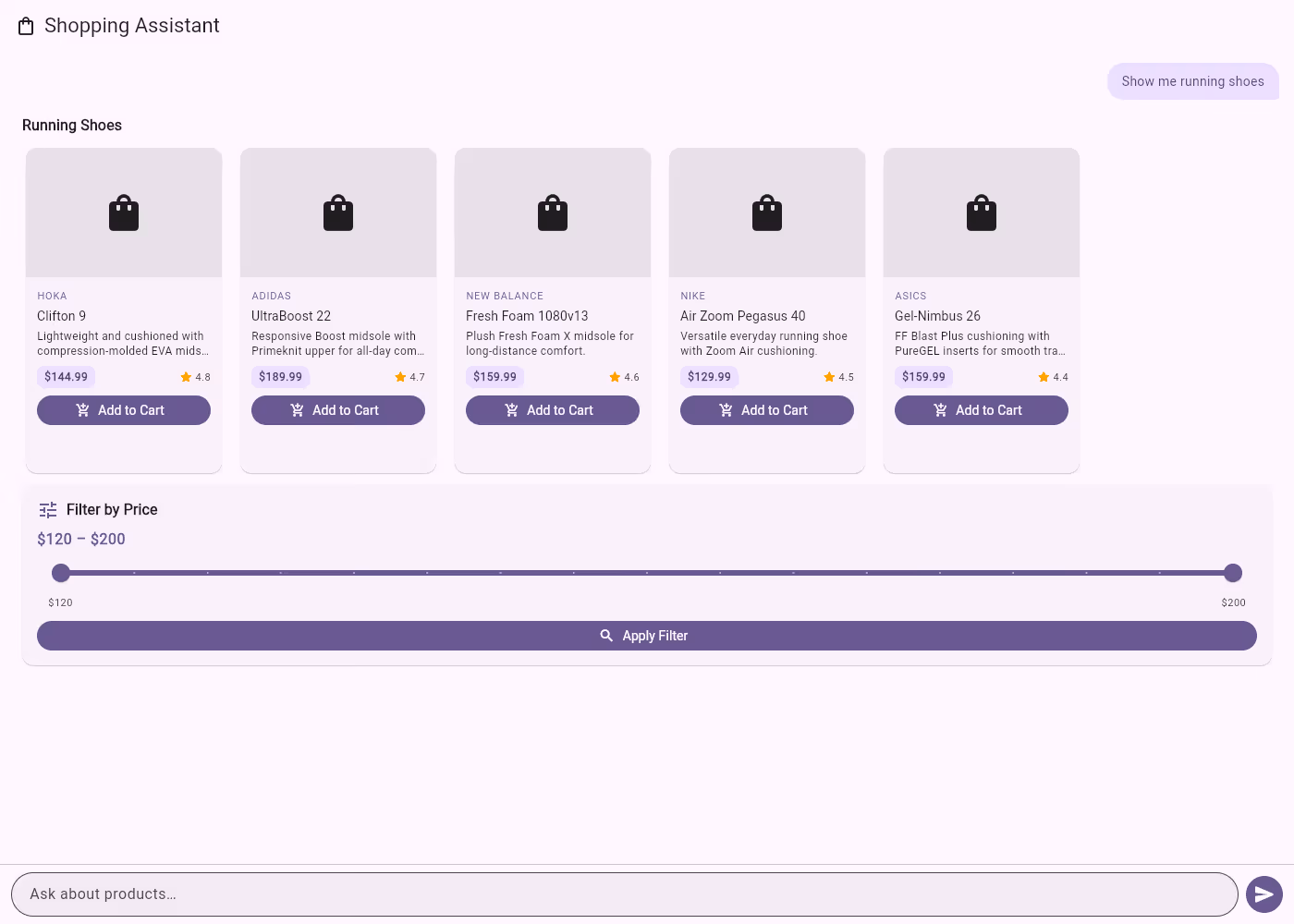Screen dimensions: 1294x924
Task: Add UltraBoost 22 to cart
Action: (338, 410)
